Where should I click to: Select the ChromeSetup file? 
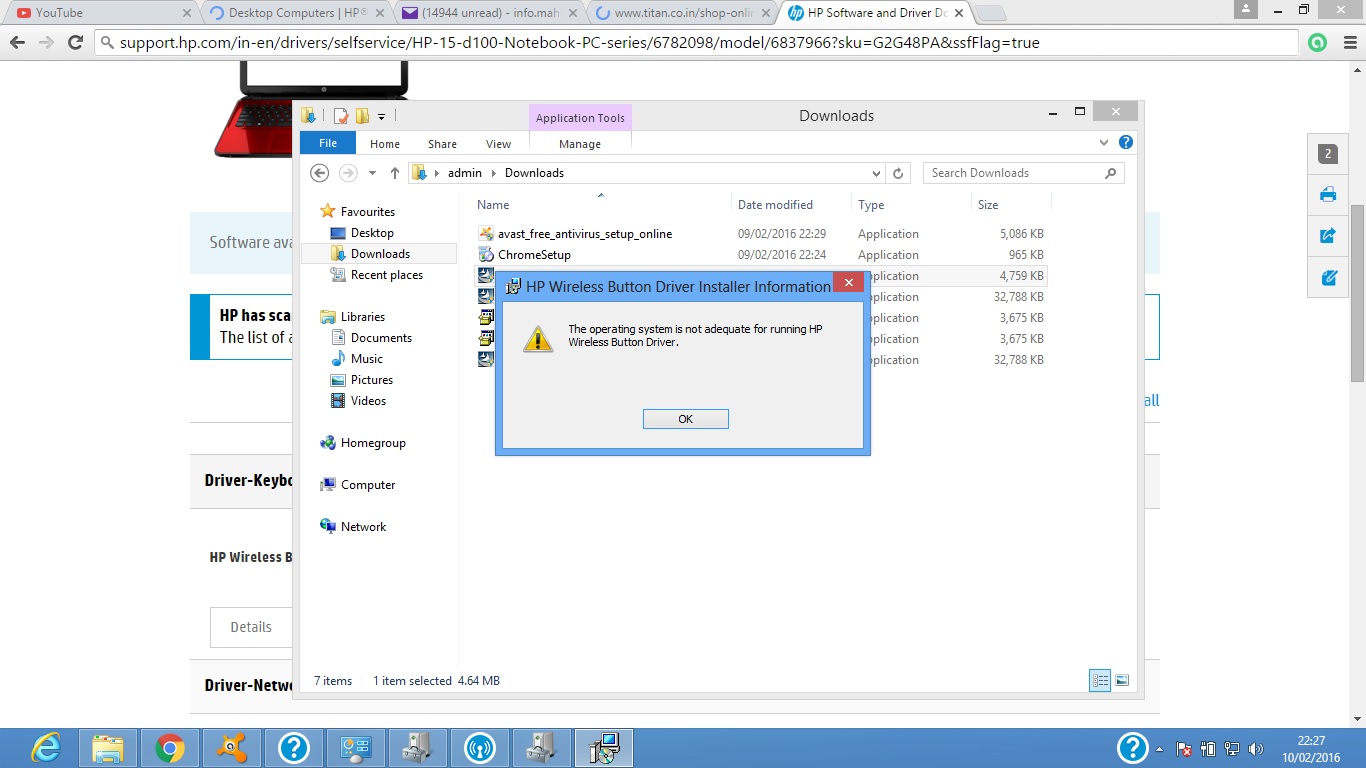coord(534,255)
